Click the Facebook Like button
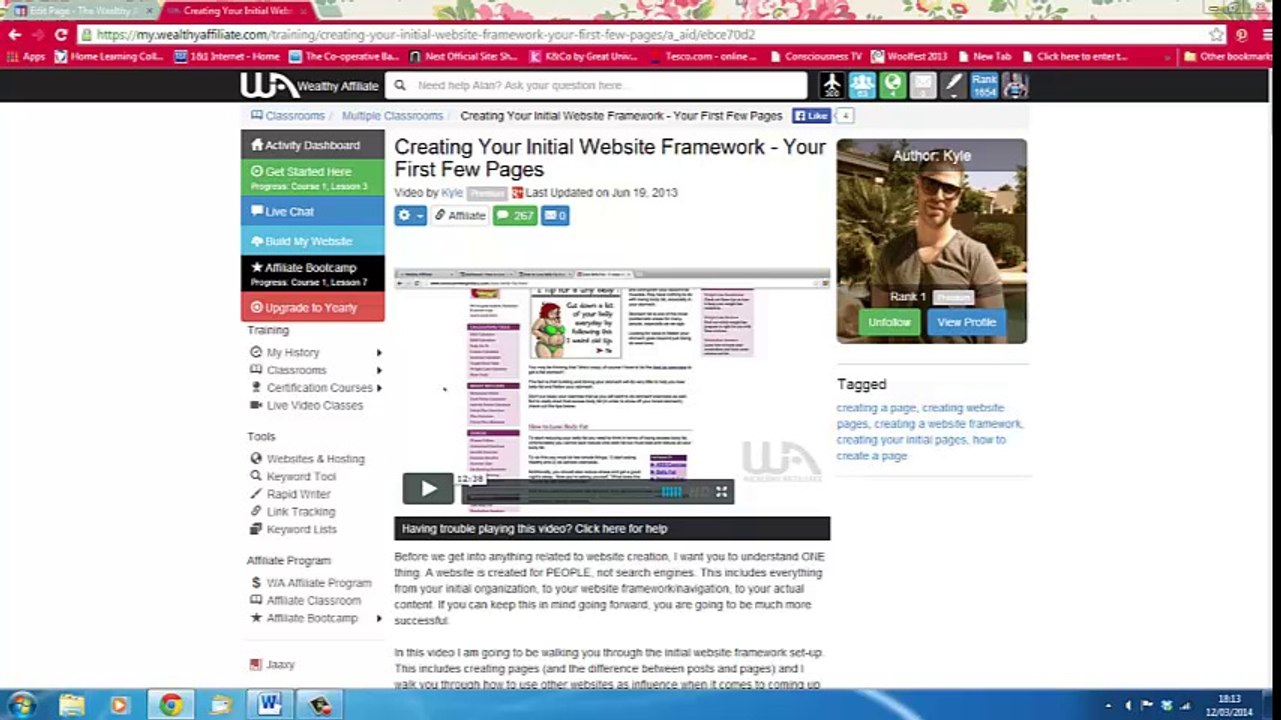This screenshot has width=1281, height=720. point(811,116)
